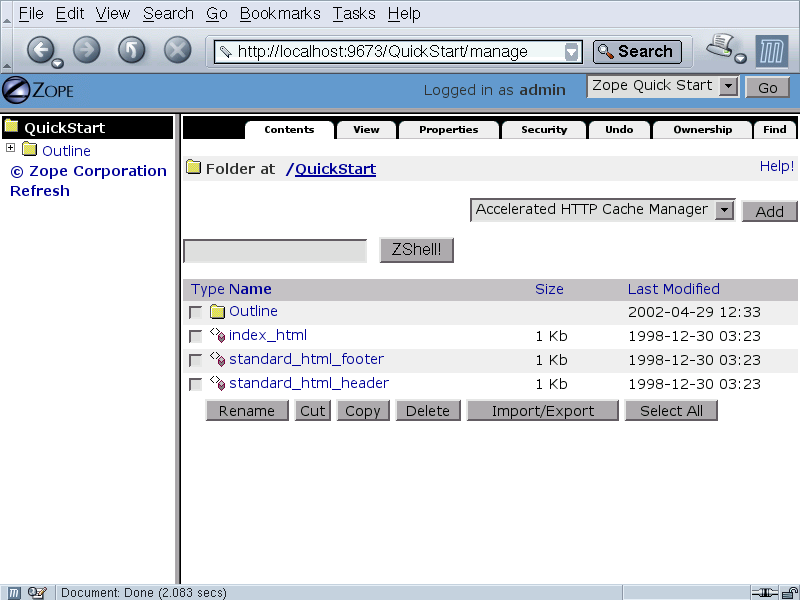Viewport: 800px width, 600px height.
Task: Click the Stop loading icon
Action: 177,50
